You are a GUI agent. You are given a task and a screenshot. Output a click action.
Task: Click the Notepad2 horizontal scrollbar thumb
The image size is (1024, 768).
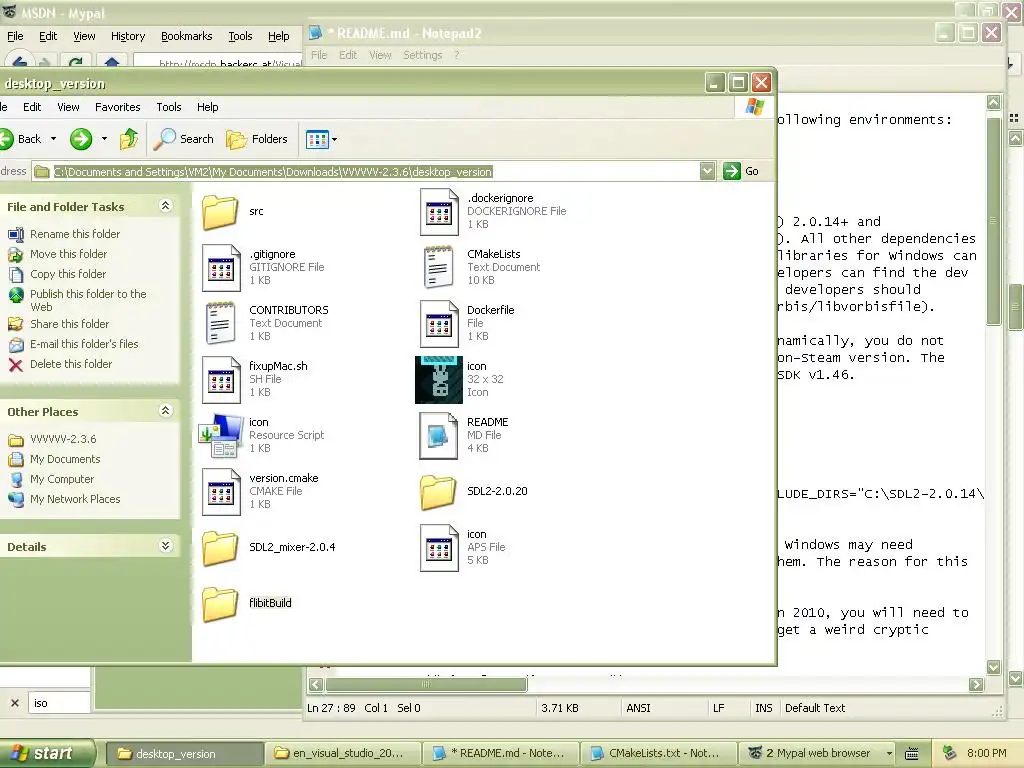tap(426, 684)
